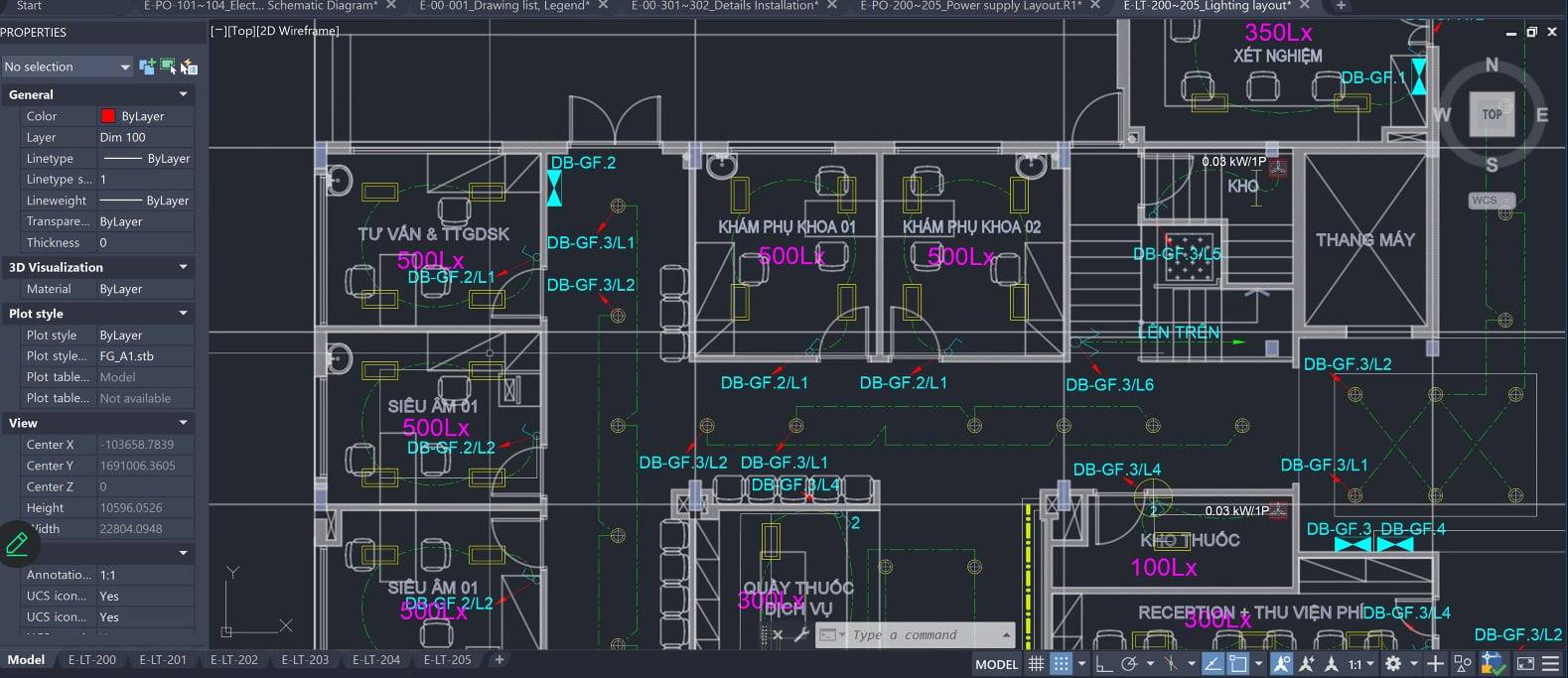This screenshot has height=678, width=1568.
Task: Close the E-00-001 Drawing list tab
Action: pyautogui.click(x=603, y=6)
